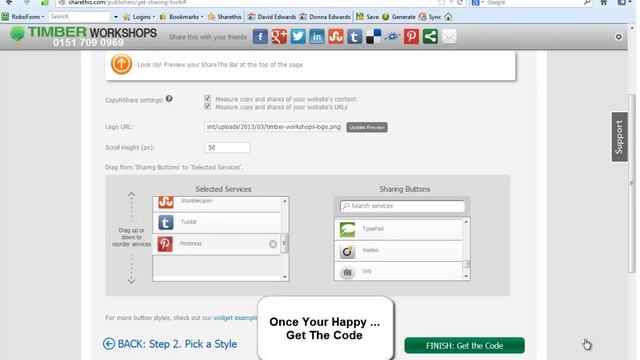Click the LinkedIn share icon
Image resolution: width=640 pixels, height=360 pixels.
(x=317, y=37)
